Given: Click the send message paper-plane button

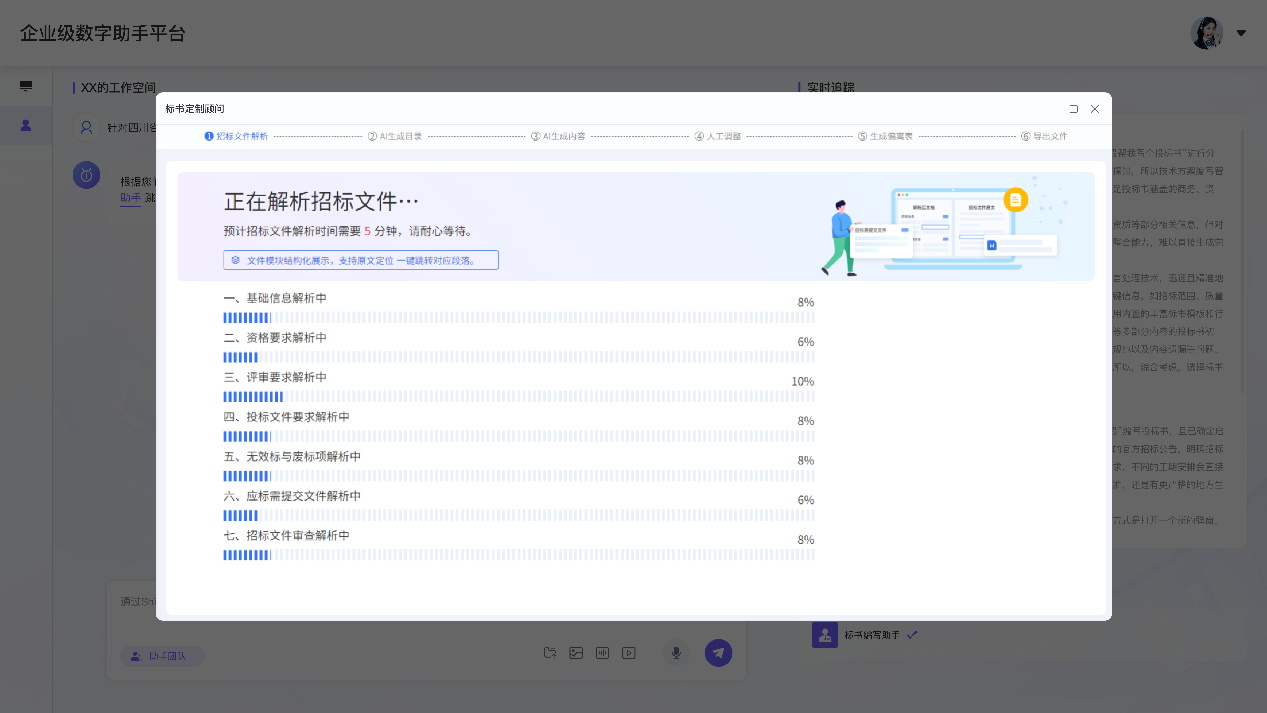Looking at the screenshot, I should (x=718, y=653).
